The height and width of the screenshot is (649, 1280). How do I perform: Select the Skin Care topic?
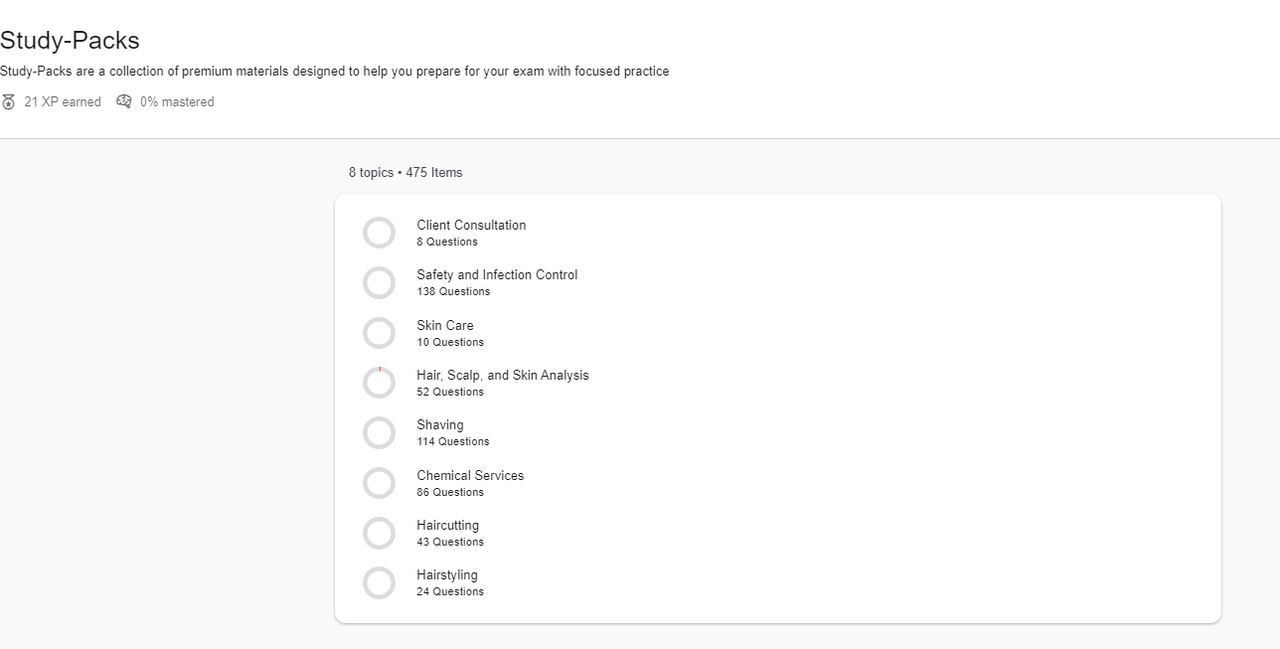click(445, 326)
